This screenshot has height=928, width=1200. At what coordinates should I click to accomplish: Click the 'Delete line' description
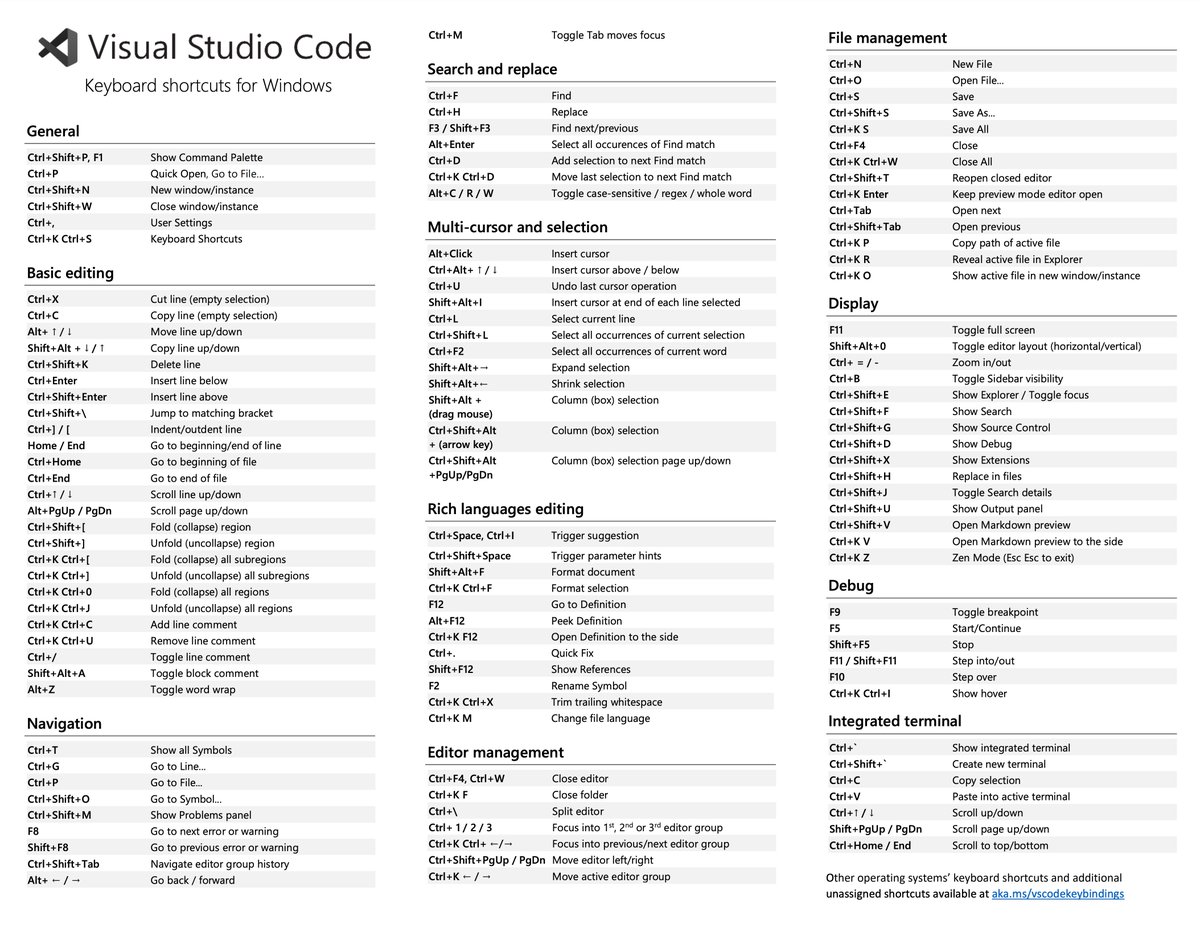click(x=175, y=364)
